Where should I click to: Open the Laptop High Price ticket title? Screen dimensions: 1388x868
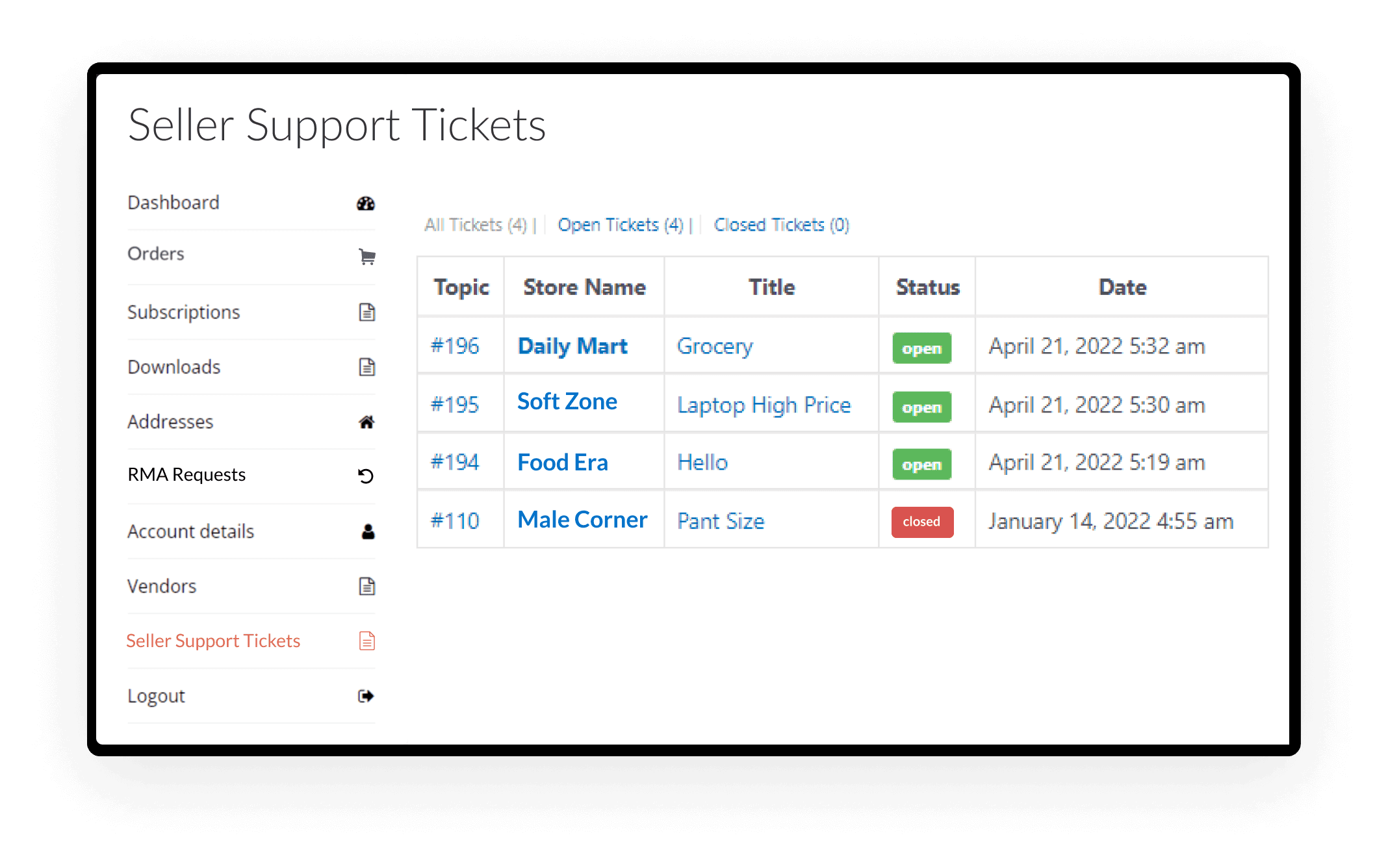(764, 405)
